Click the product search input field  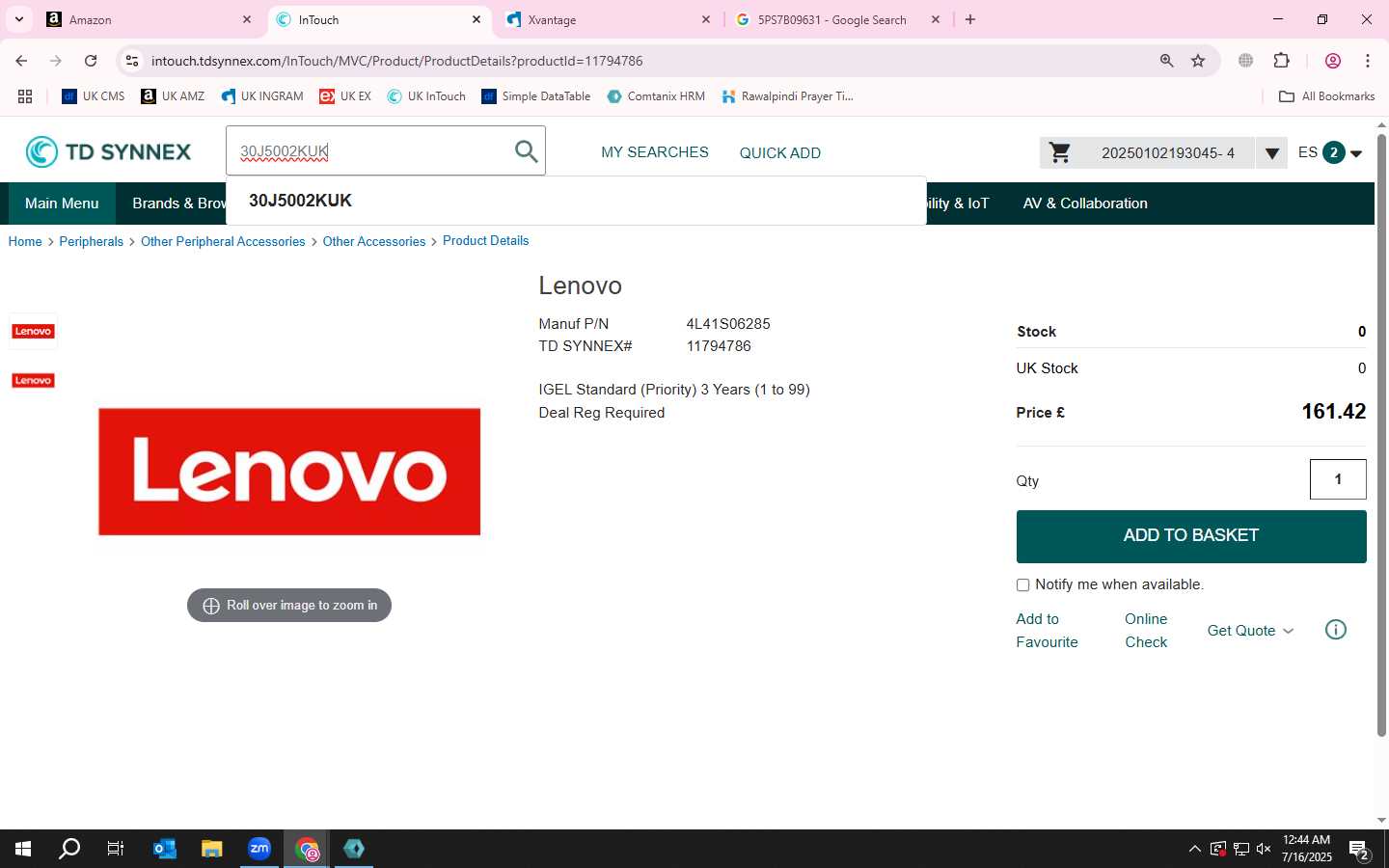click(371, 151)
